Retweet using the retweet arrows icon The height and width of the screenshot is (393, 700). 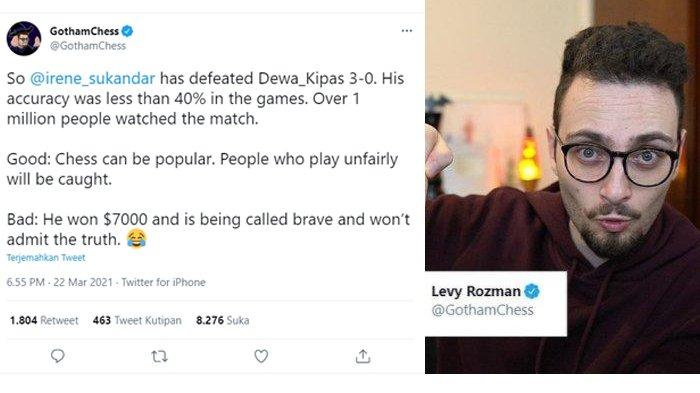click(159, 356)
